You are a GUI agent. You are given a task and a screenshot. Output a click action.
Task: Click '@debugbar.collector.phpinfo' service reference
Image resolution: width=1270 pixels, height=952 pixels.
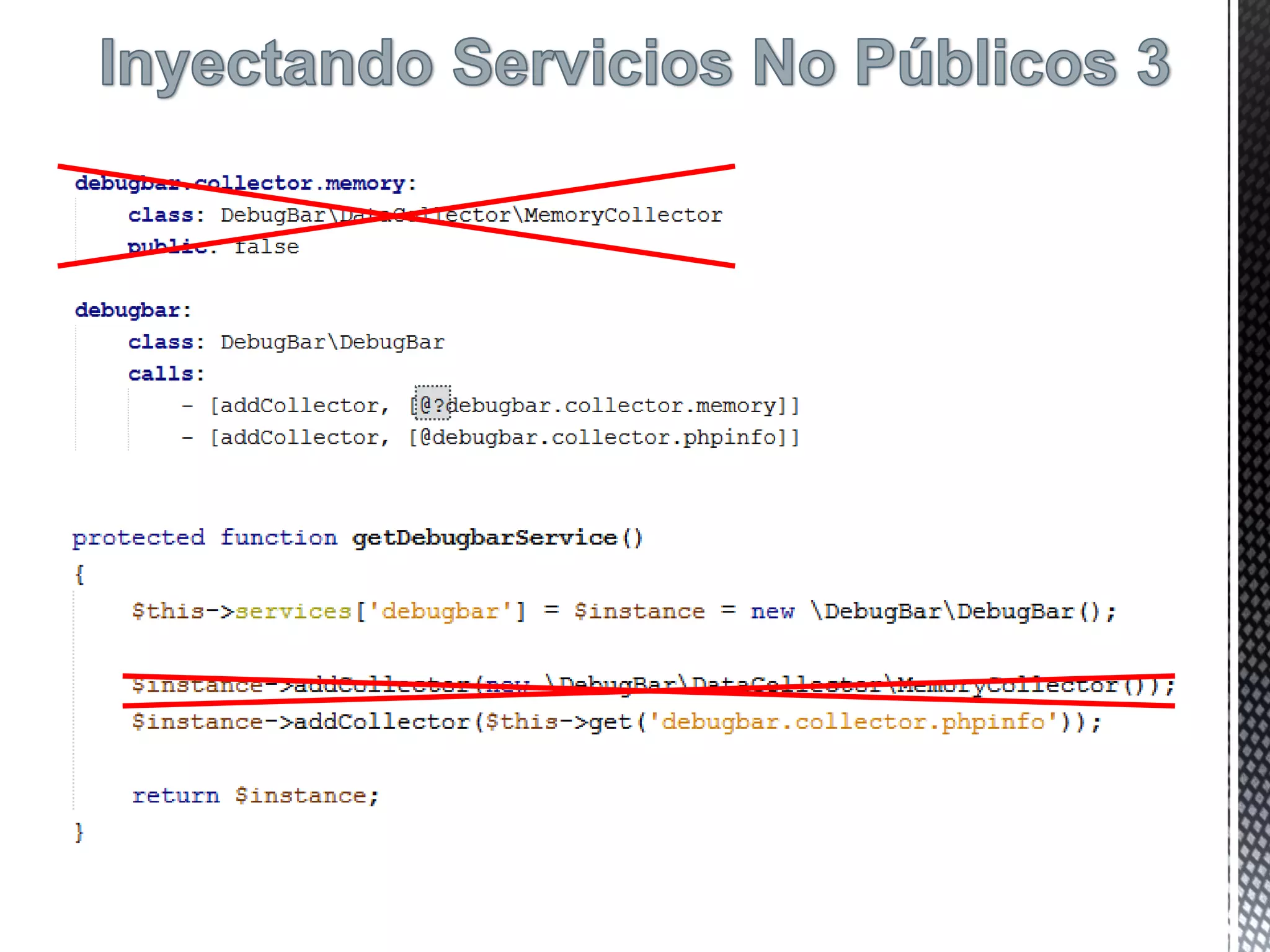coord(598,438)
